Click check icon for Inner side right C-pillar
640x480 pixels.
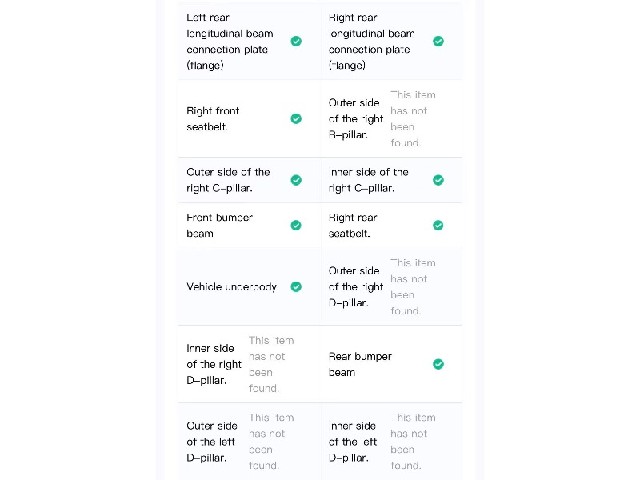coord(438,180)
